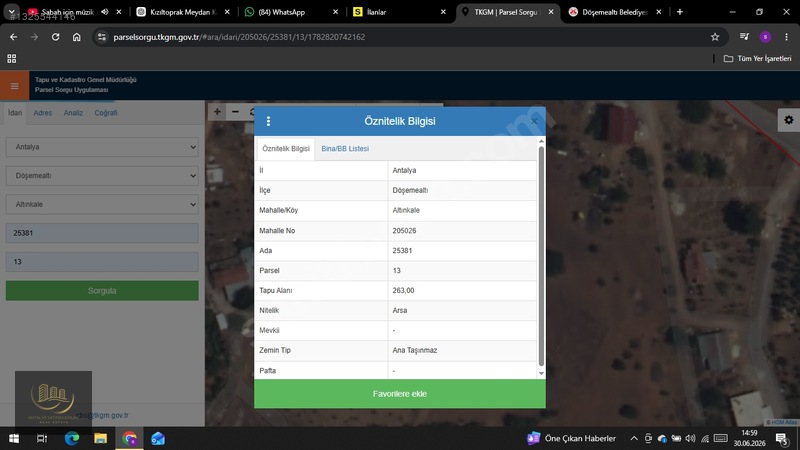The width and height of the screenshot is (800, 450).
Task: Click Favorilere ekle button
Action: (x=399, y=393)
